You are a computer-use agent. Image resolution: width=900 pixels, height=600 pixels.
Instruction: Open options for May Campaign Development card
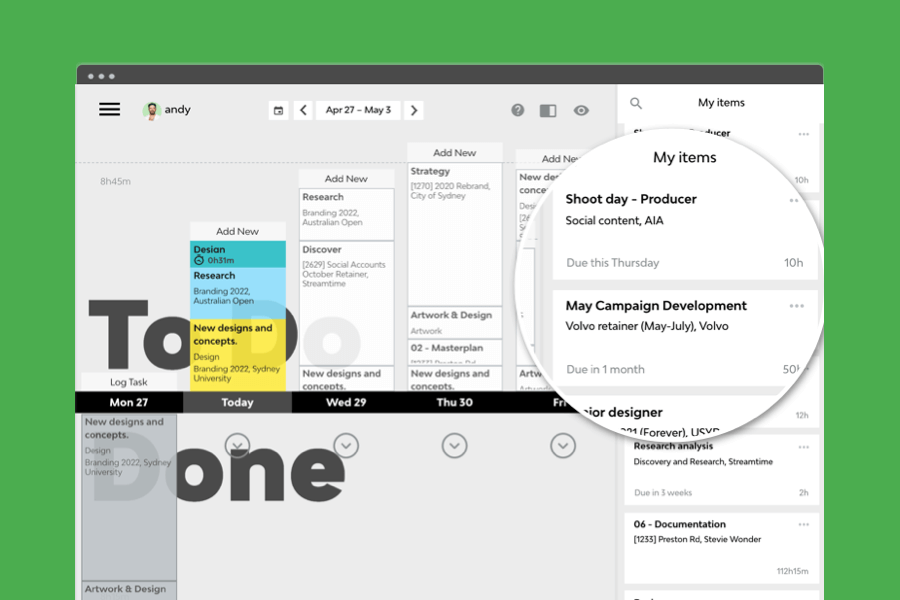pos(797,306)
